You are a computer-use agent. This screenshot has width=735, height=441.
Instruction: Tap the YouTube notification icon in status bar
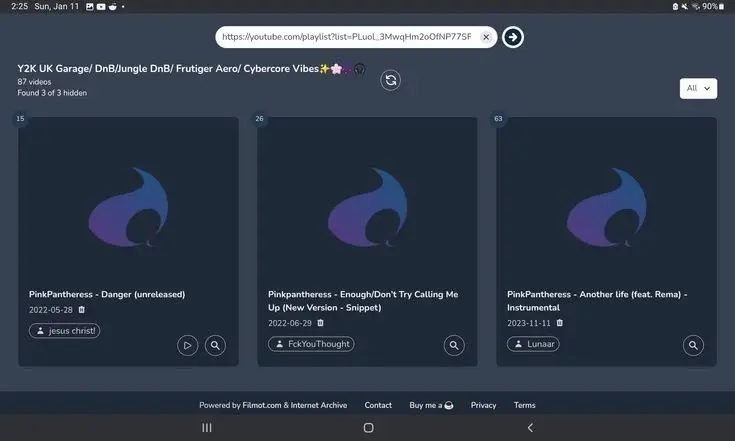[x=101, y=7]
